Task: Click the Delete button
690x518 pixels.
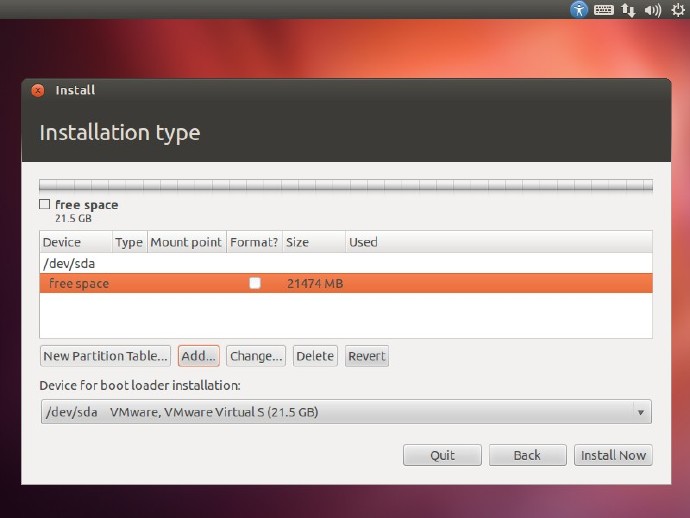Action: 315,356
